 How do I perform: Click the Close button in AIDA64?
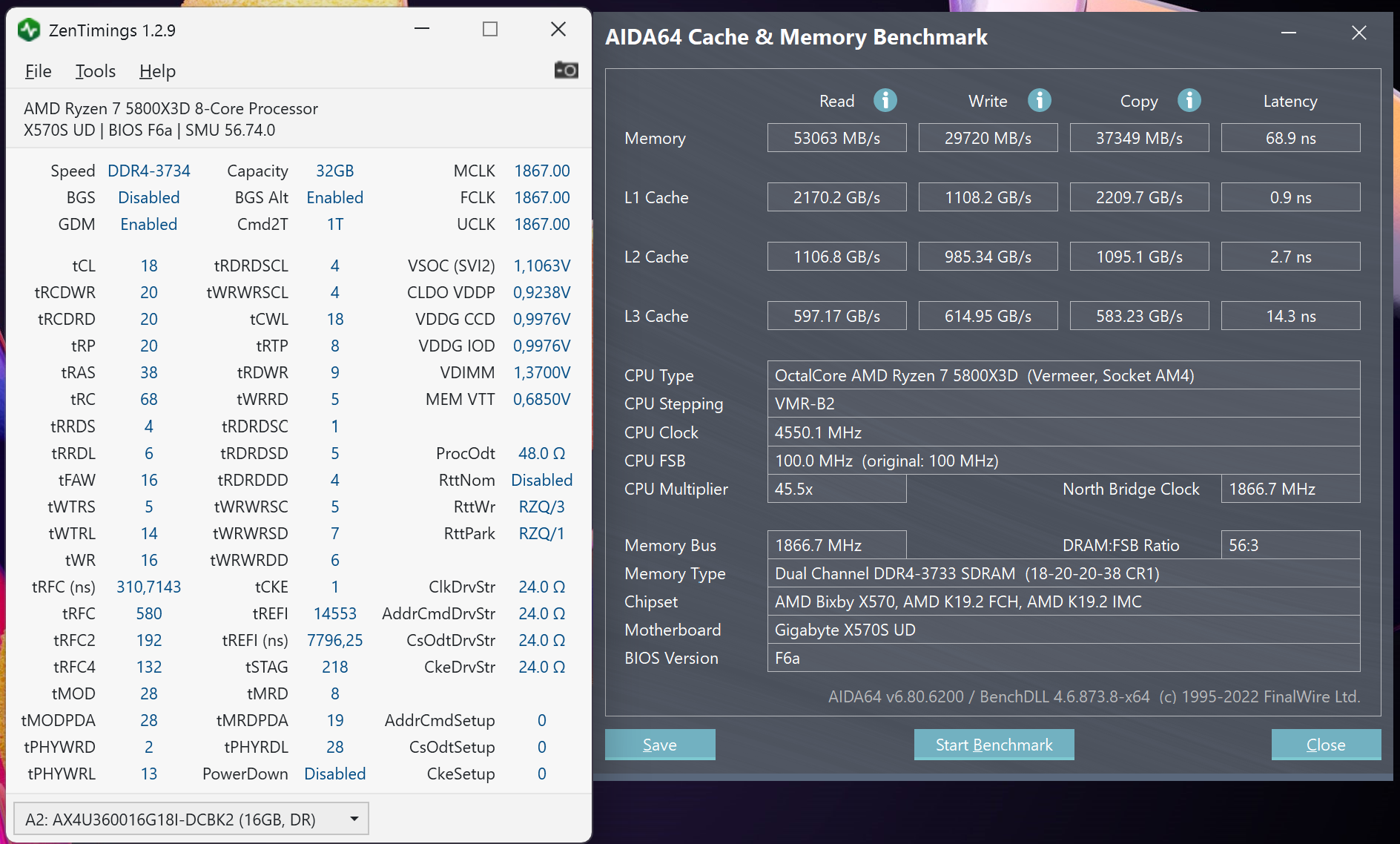coord(1325,745)
